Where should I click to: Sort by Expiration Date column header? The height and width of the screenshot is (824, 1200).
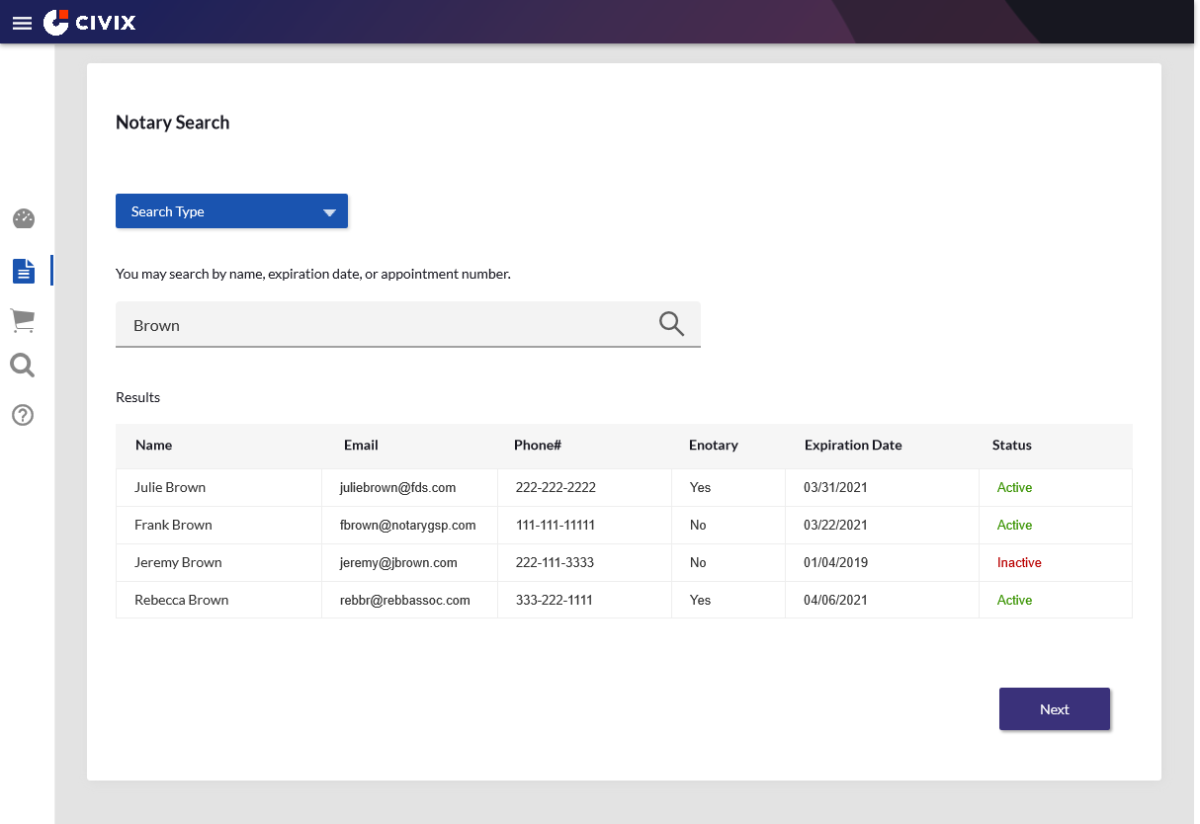pos(852,445)
